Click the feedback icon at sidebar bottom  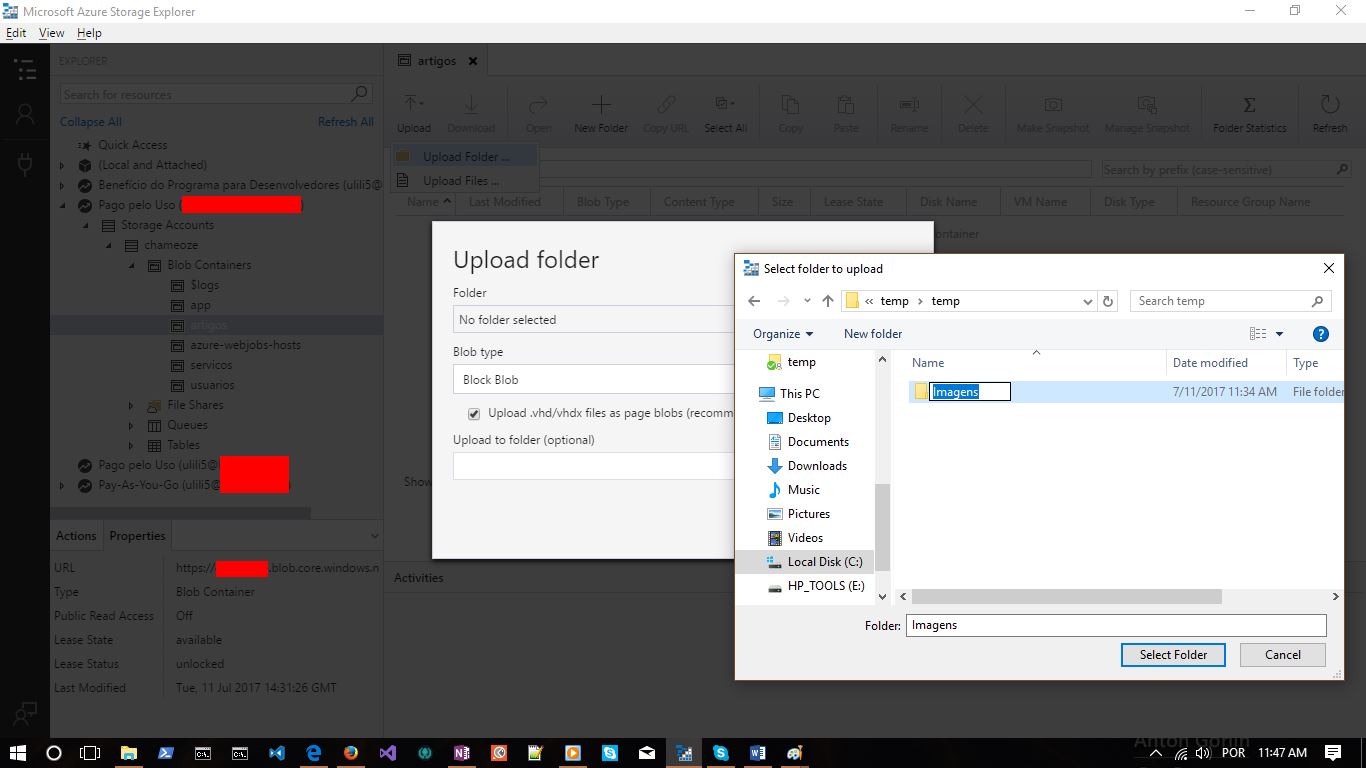(x=25, y=713)
